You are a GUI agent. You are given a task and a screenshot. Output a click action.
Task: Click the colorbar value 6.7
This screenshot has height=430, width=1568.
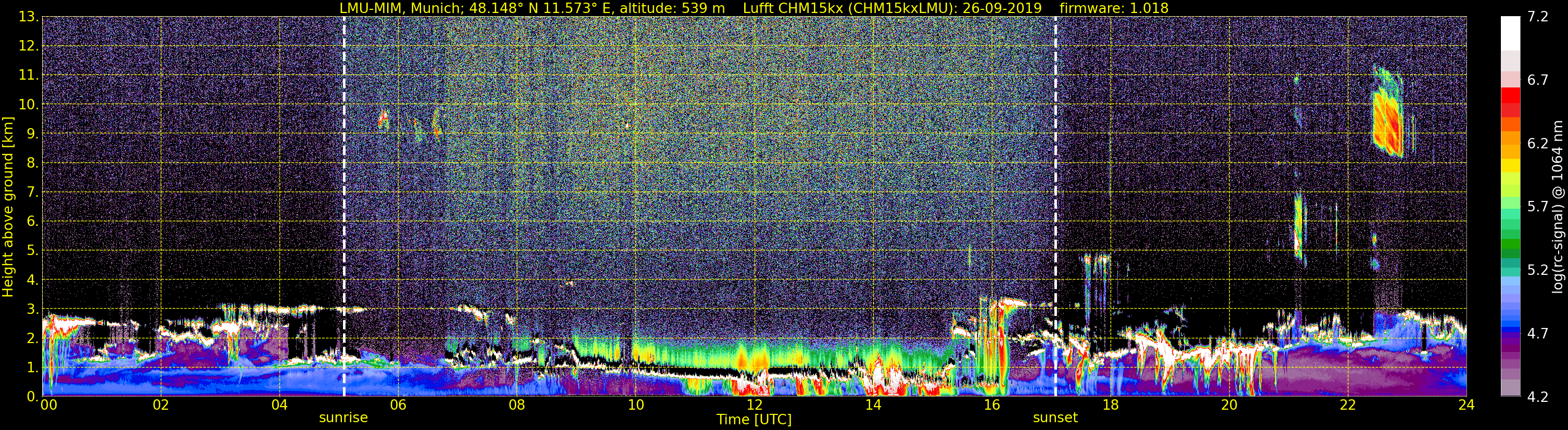click(x=1538, y=80)
